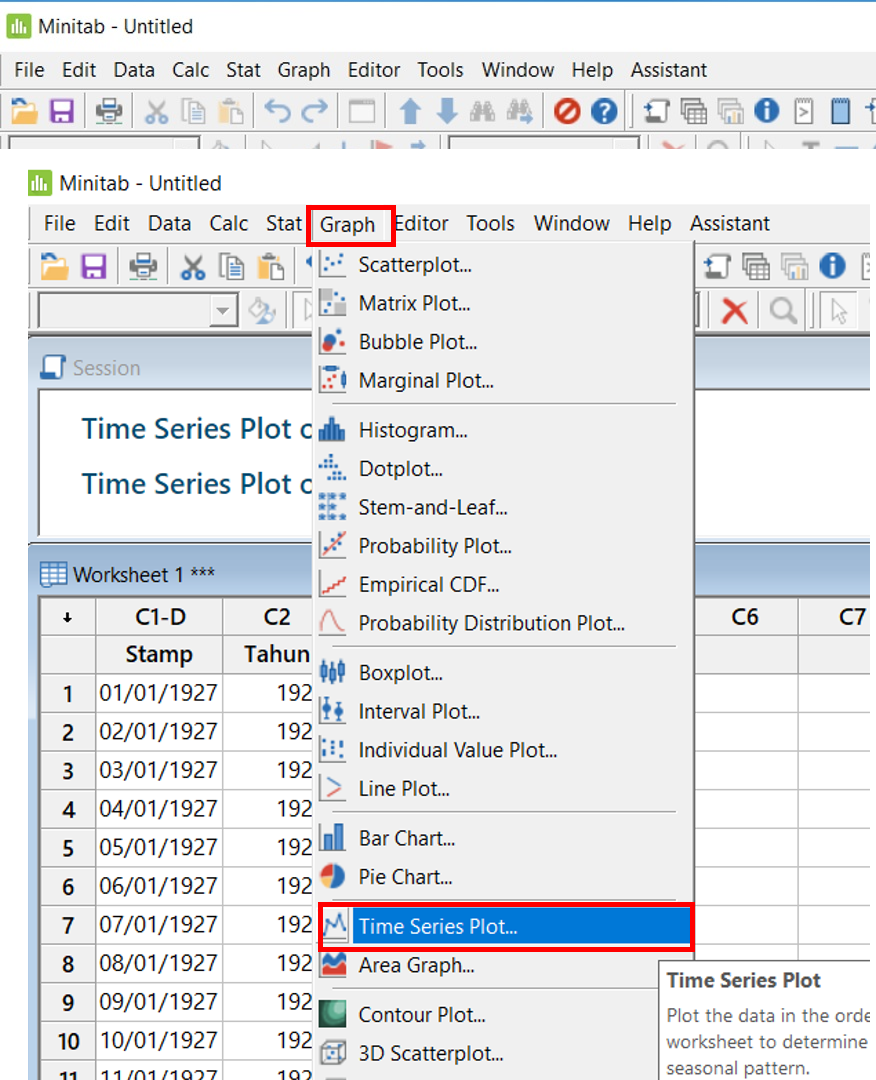This screenshot has width=876, height=1080.
Task: Click Show Session Folder icon in front toolbar
Action: (717, 266)
